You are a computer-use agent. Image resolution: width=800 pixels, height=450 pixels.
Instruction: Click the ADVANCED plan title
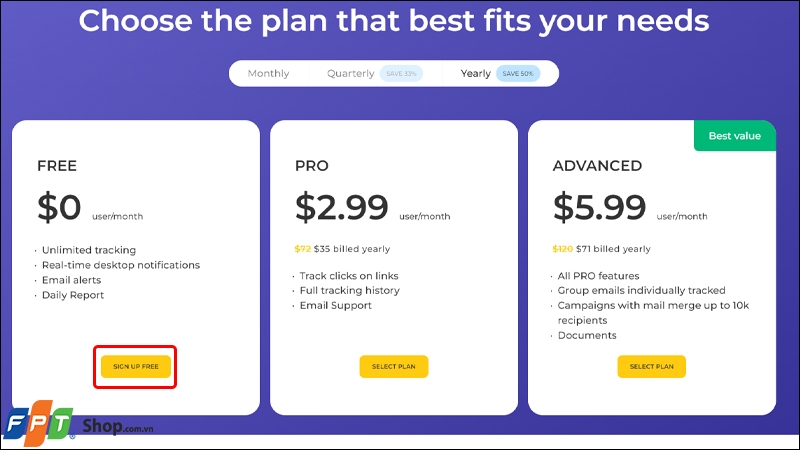click(x=597, y=166)
